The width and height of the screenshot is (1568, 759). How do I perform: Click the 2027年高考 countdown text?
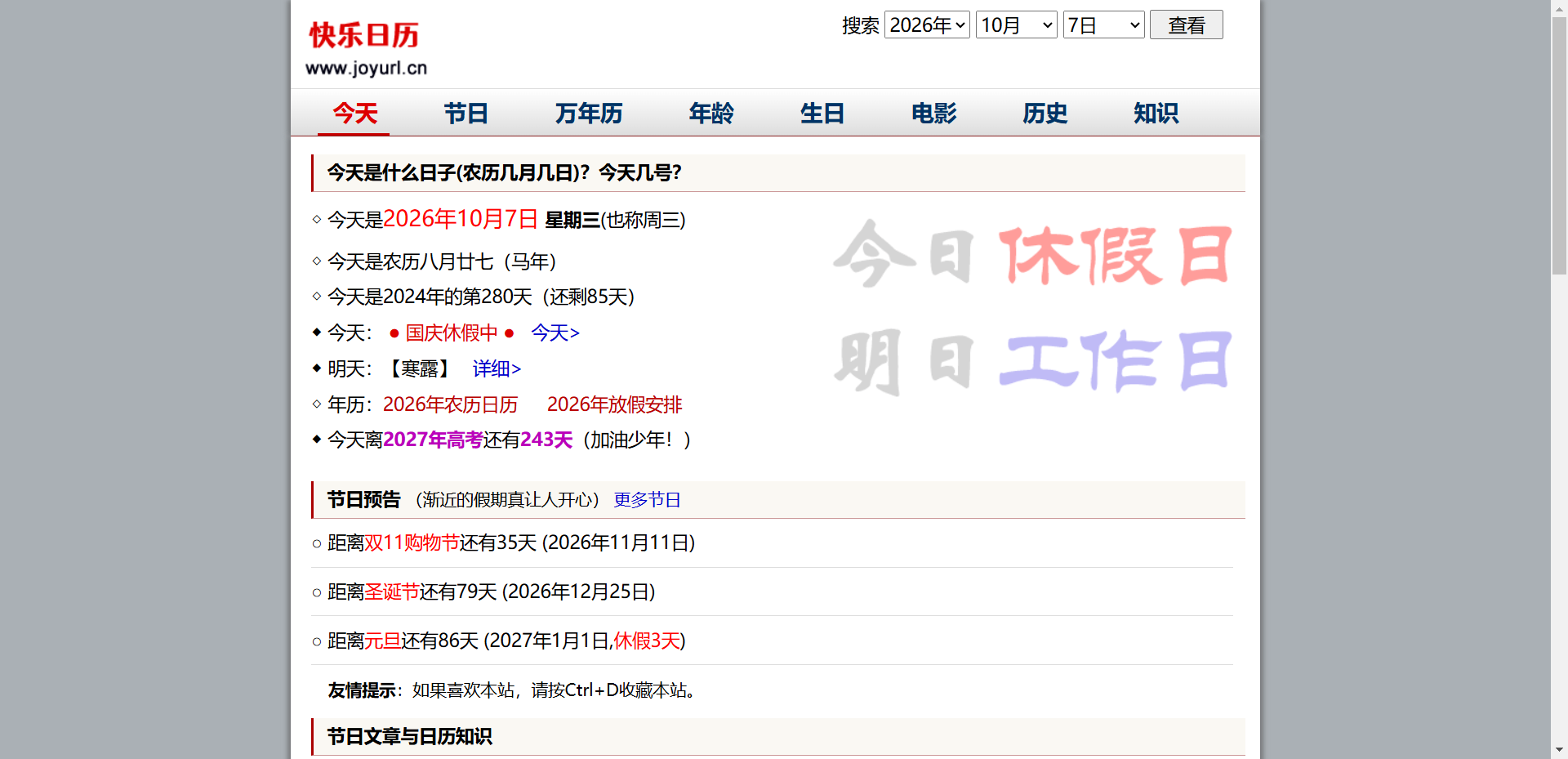click(x=433, y=440)
